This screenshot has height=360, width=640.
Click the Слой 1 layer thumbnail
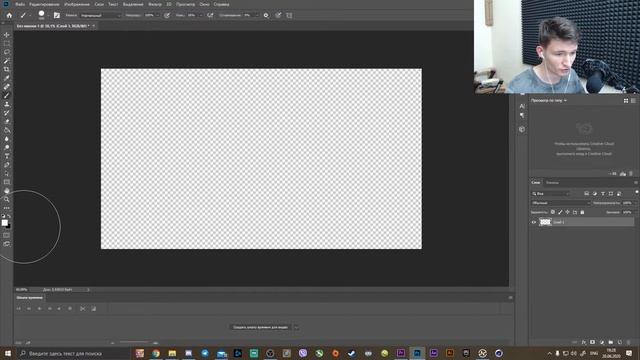(x=545, y=222)
